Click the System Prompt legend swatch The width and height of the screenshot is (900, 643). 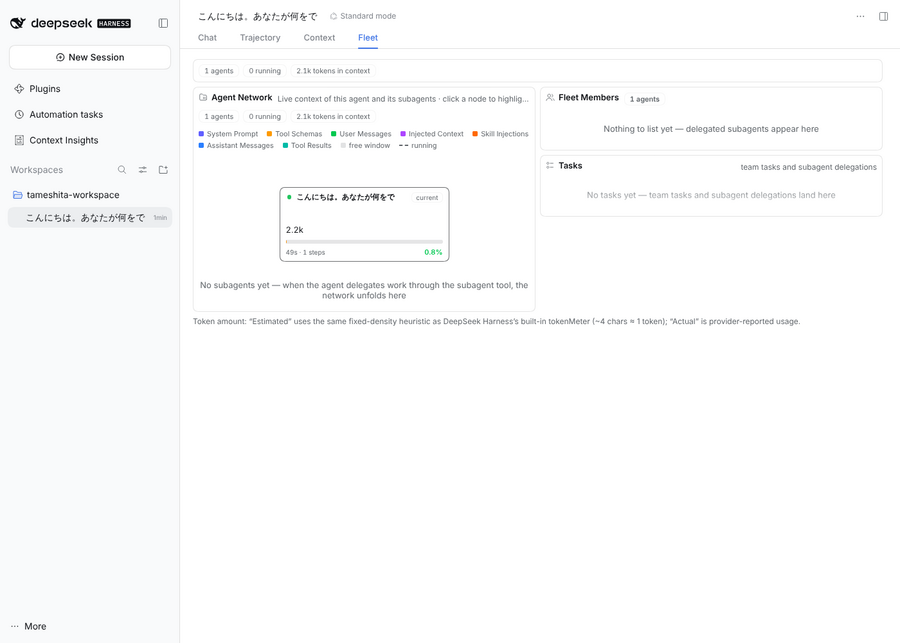point(201,134)
